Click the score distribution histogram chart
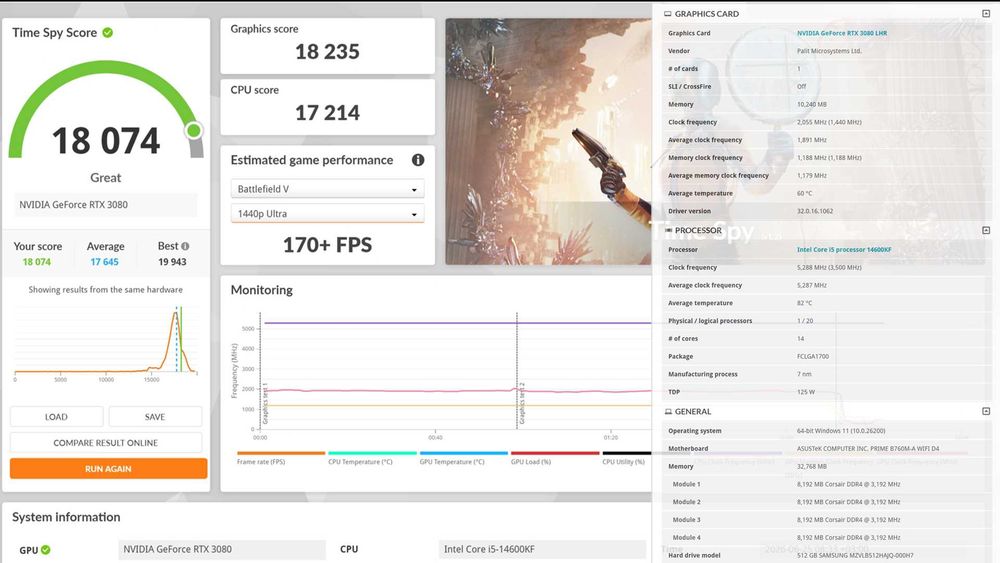Image resolution: width=1000 pixels, height=563 pixels. point(106,342)
